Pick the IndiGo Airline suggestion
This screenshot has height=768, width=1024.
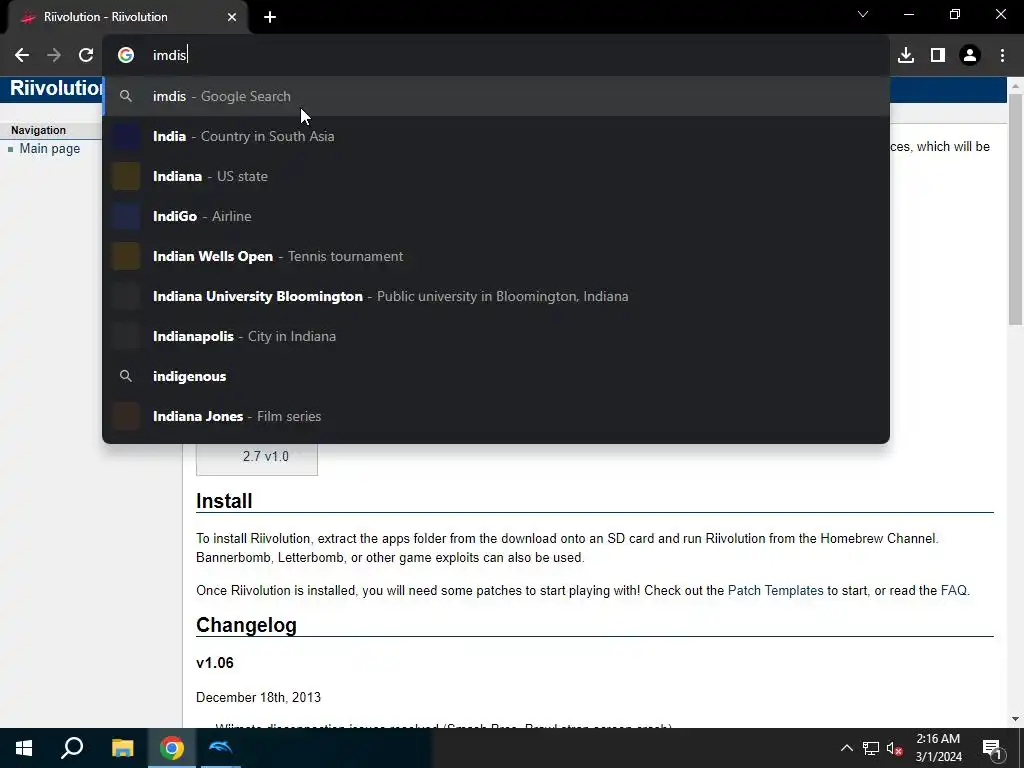(496, 216)
